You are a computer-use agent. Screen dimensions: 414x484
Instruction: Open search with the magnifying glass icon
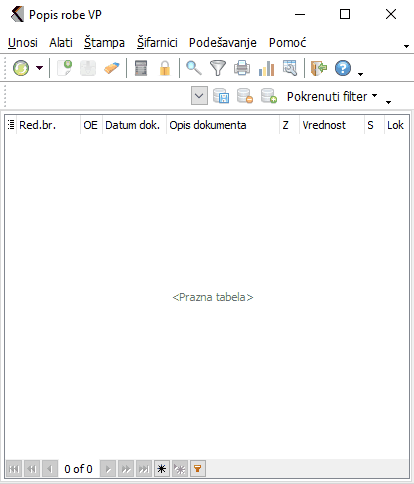point(193,68)
